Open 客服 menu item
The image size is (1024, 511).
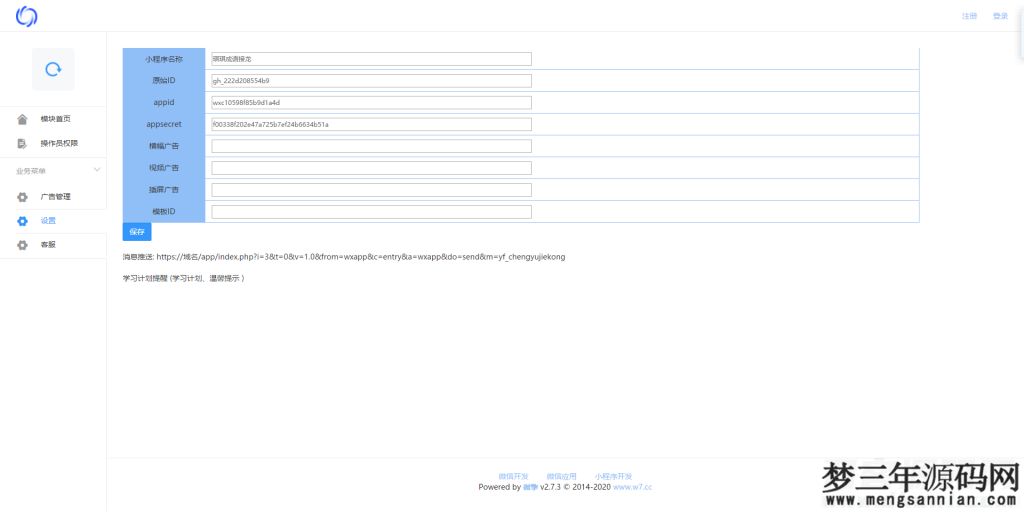(48, 245)
